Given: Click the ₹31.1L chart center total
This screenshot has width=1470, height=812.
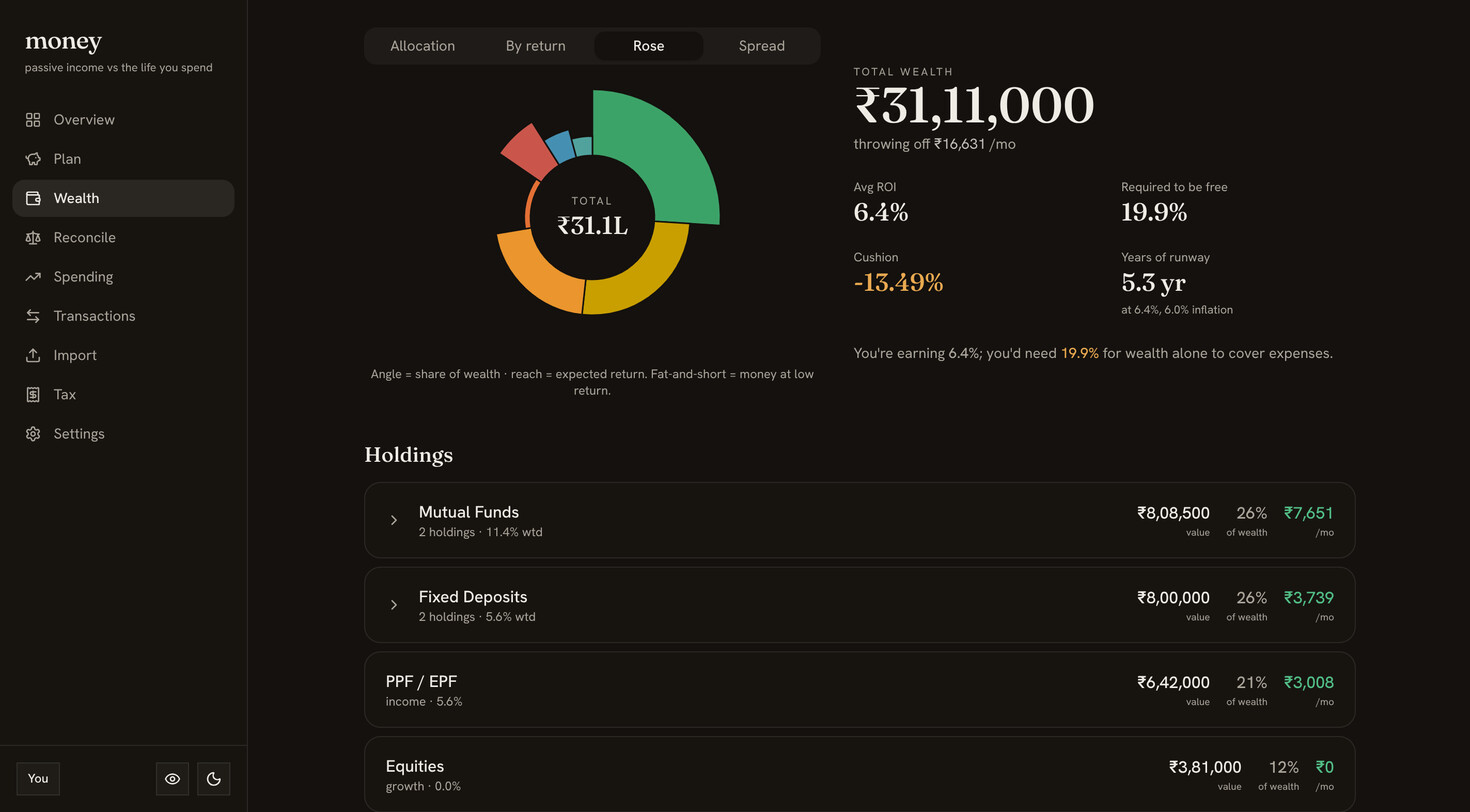Looking at the screenshot, I should 592,226.
